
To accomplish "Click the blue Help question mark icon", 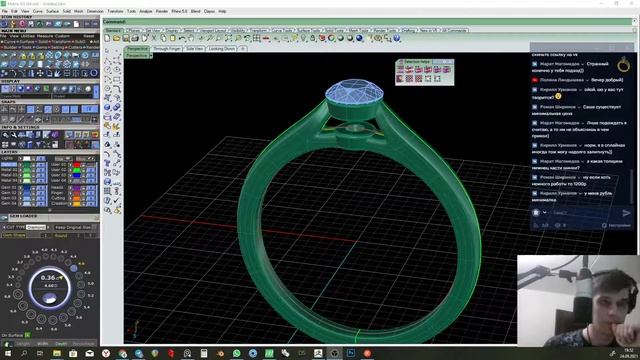I will click(x=397, y=38).
